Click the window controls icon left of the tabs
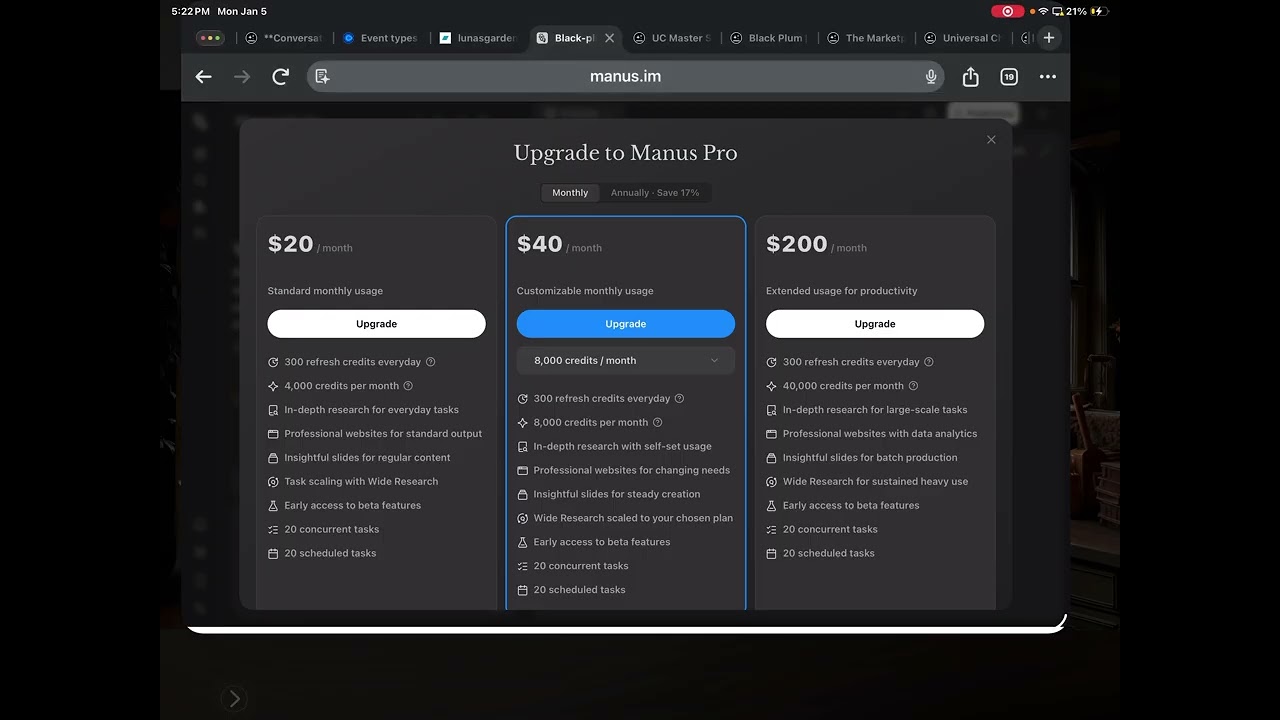 click(210, 38)
